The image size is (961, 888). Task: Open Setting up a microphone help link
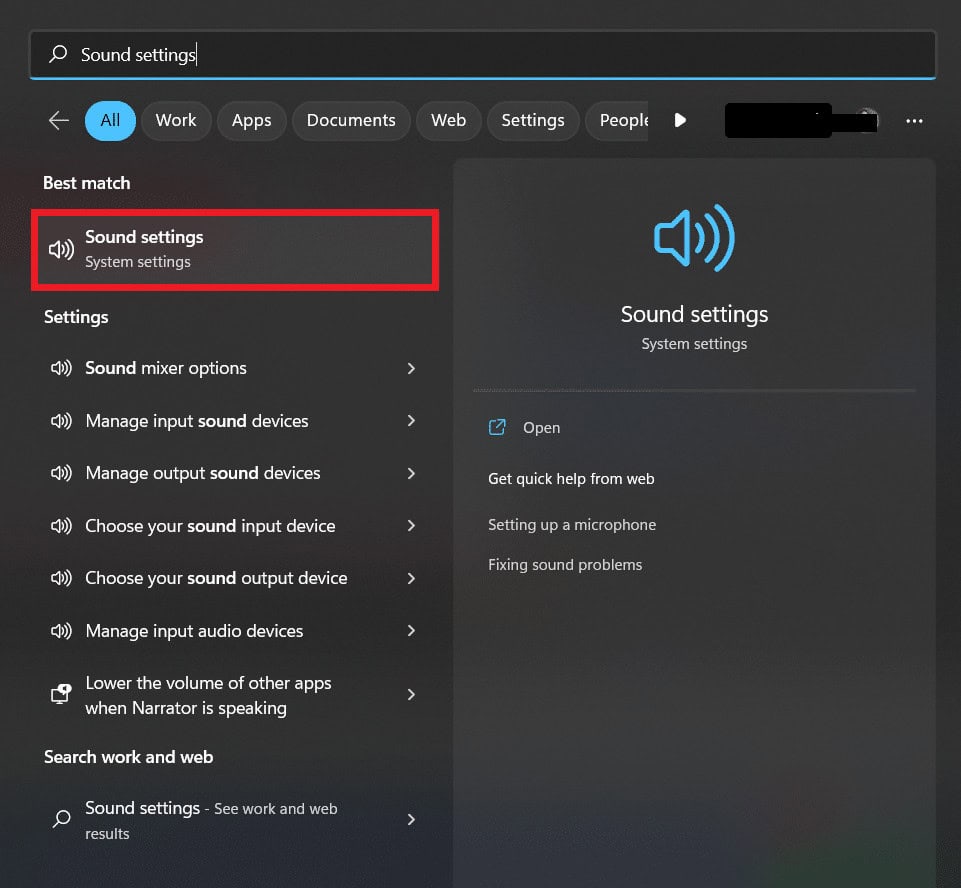coord(572,524)
